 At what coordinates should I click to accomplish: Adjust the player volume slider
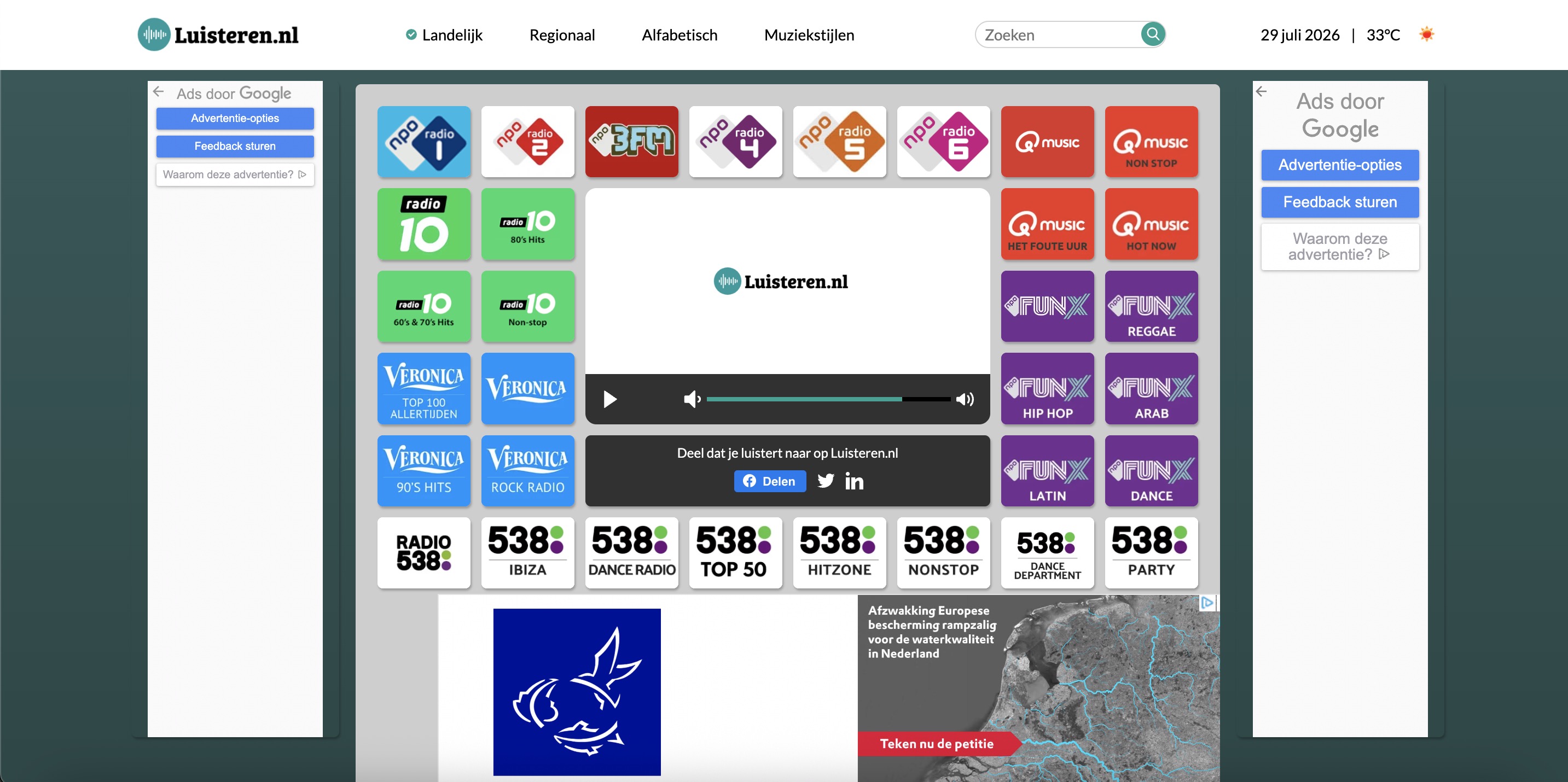click(x=828, y=399)
